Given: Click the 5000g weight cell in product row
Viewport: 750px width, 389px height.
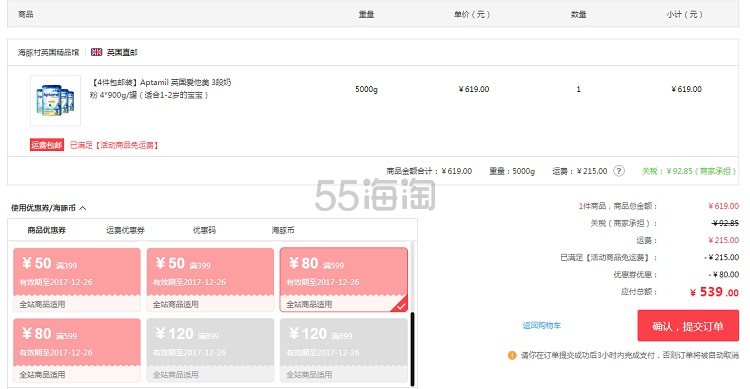Looking at the screenshot, I should 366,89.
